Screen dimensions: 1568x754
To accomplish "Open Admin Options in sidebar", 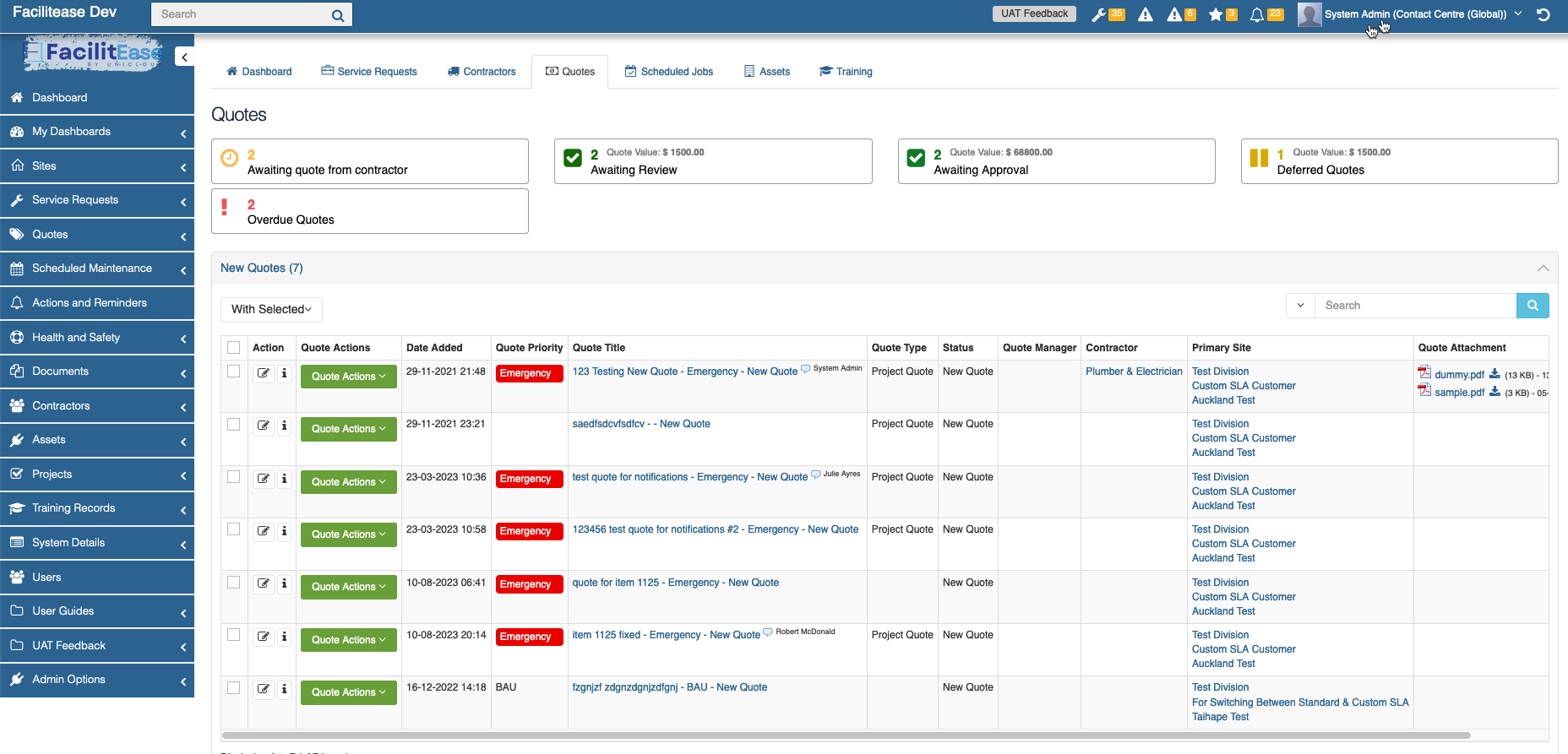I will point(97,680).
